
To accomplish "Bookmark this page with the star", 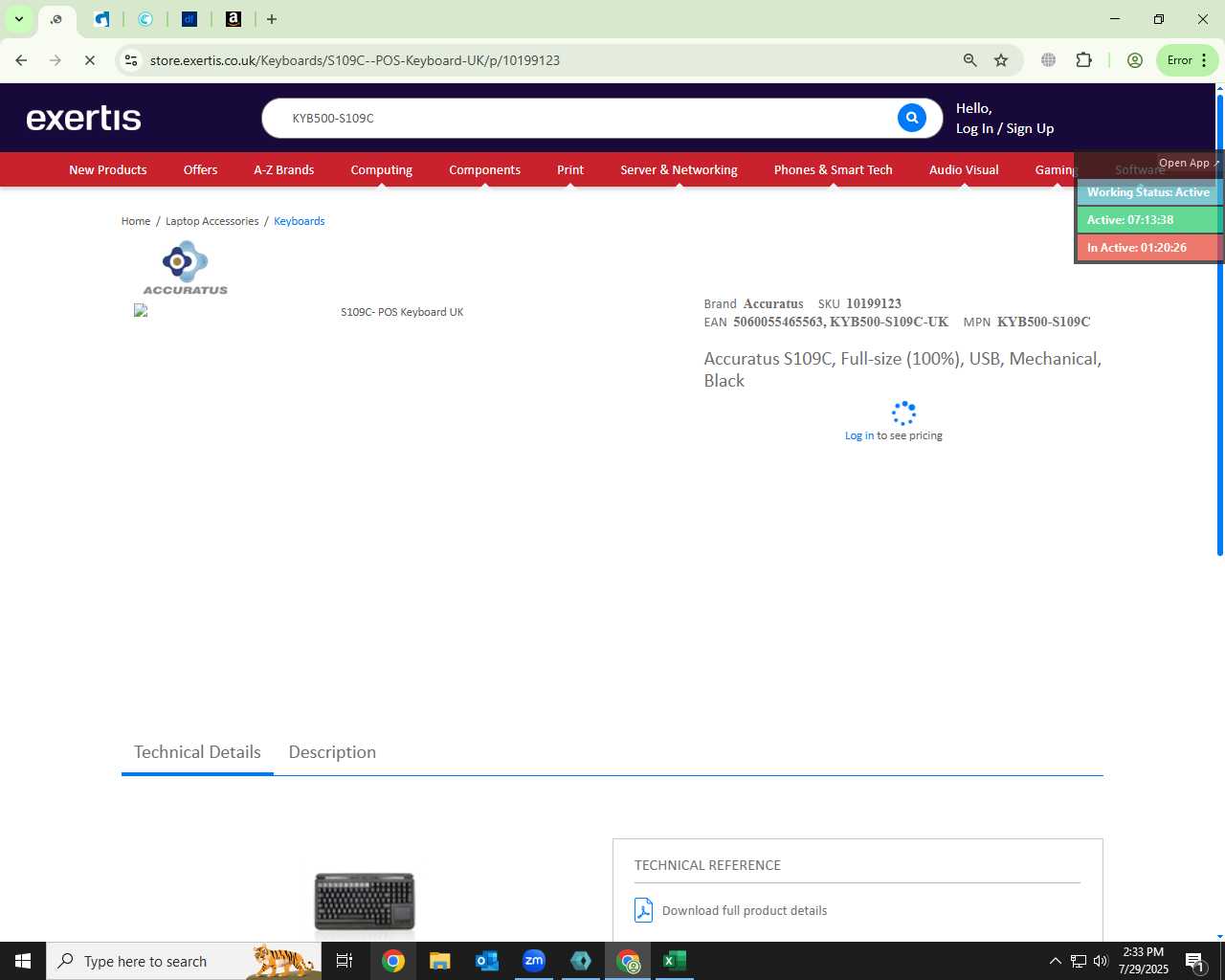I will (1001, 60).
